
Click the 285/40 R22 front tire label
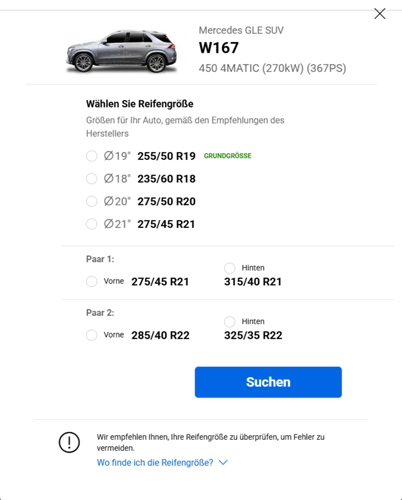[x=160, y=335]
